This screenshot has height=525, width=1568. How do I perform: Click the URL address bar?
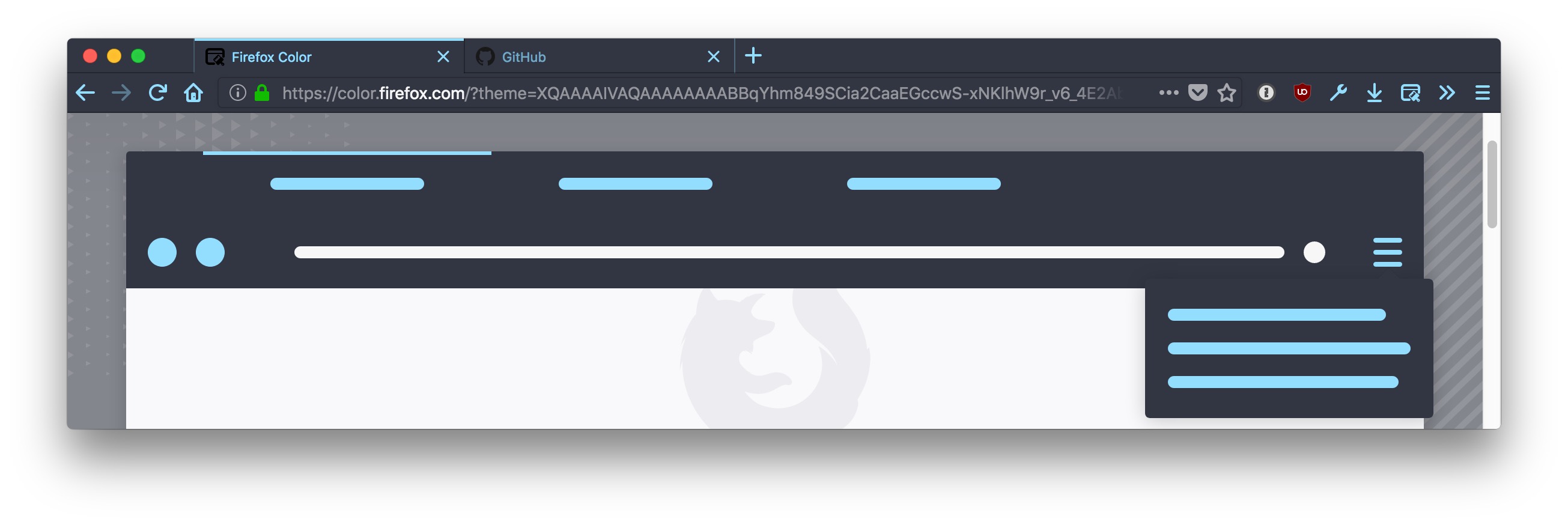[x=700, y=93]
